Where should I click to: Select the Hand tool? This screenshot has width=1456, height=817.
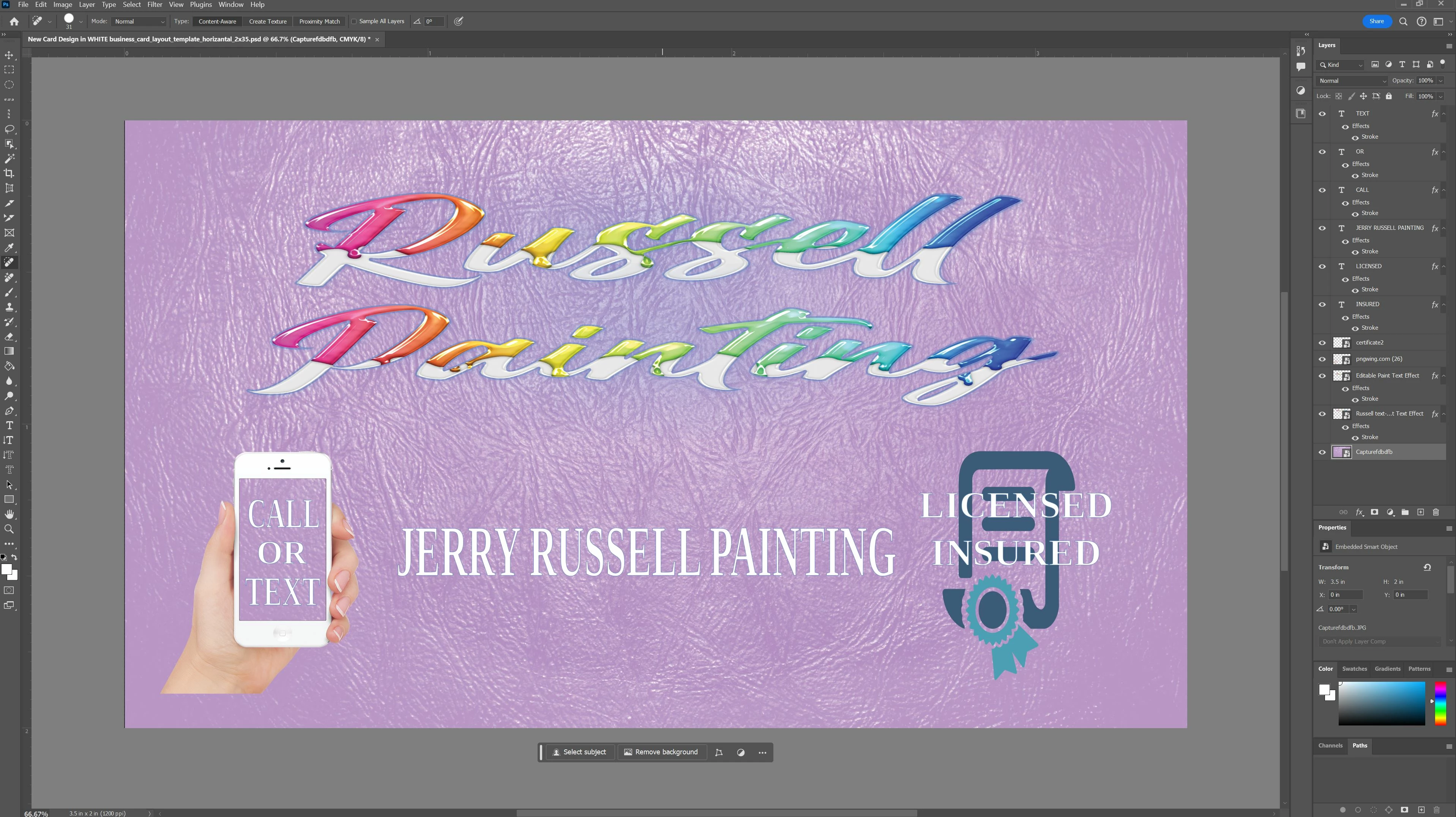[9, 514]
